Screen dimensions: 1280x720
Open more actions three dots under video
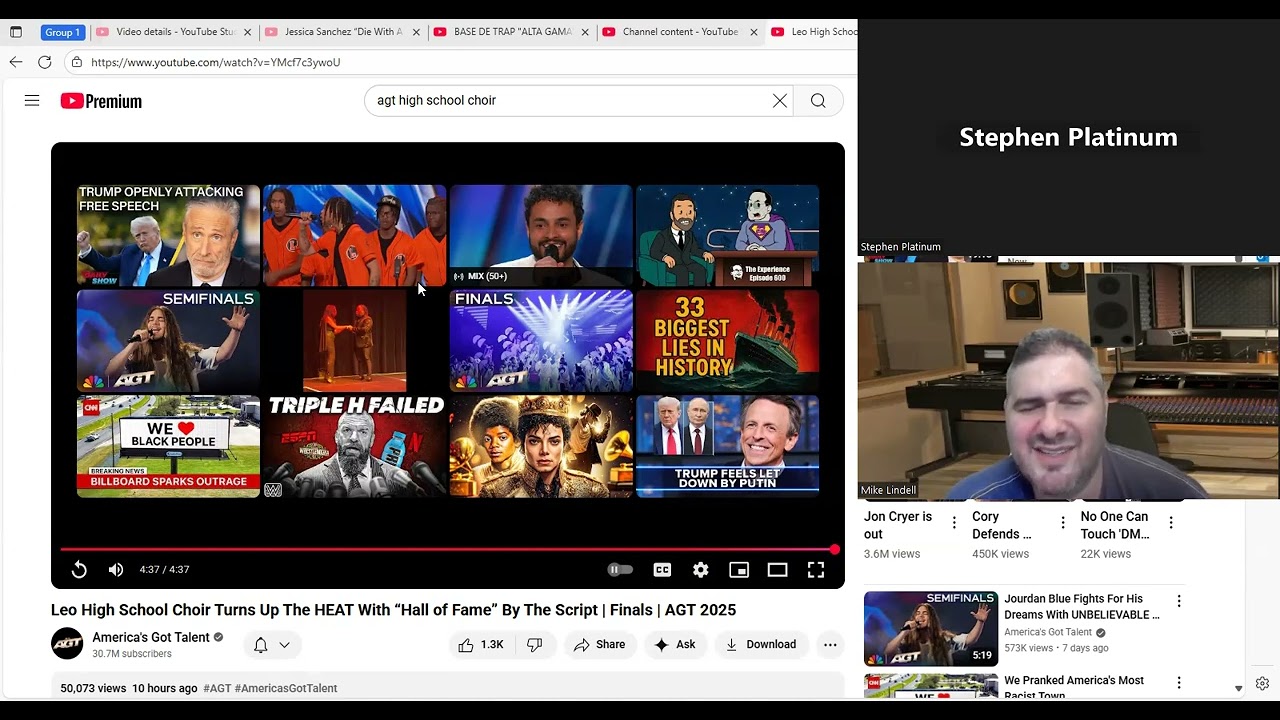(x=830, y=645)
